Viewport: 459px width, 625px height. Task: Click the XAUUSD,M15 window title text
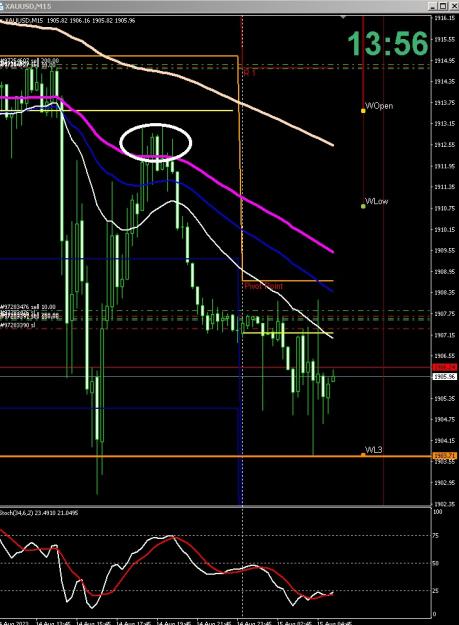28,6
